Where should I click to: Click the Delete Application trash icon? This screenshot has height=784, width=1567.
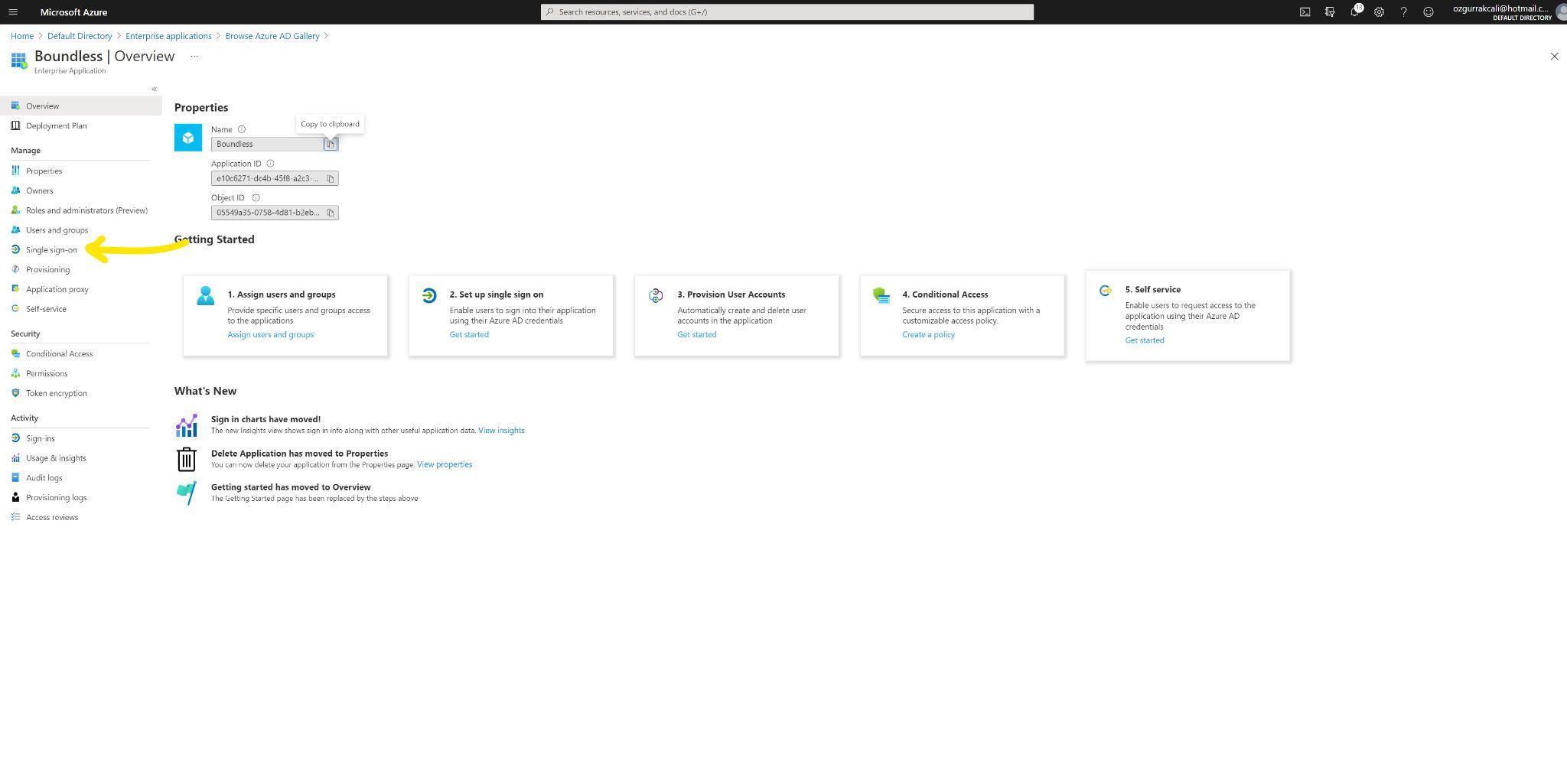pos(187,459)
